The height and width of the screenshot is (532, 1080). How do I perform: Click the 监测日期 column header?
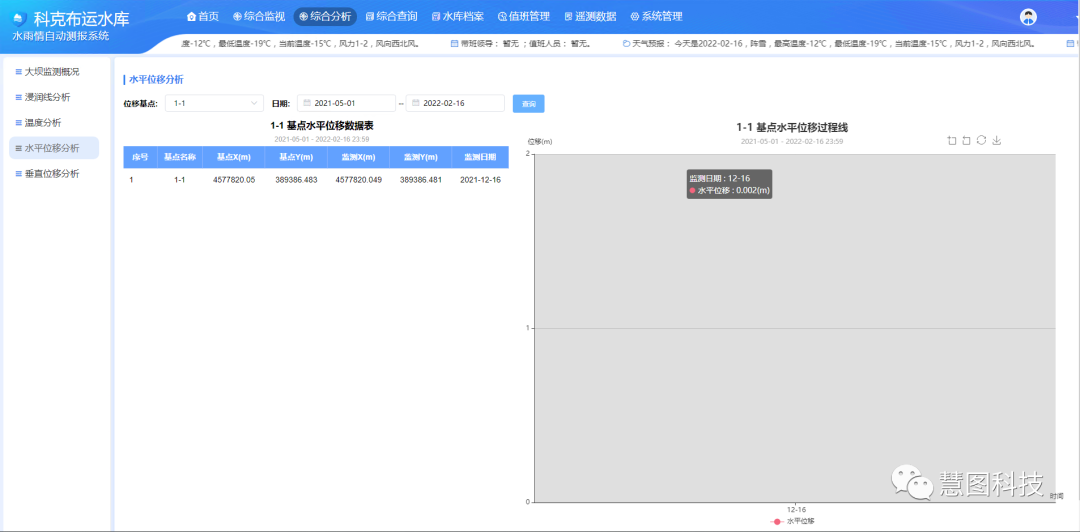pos(480,157)
